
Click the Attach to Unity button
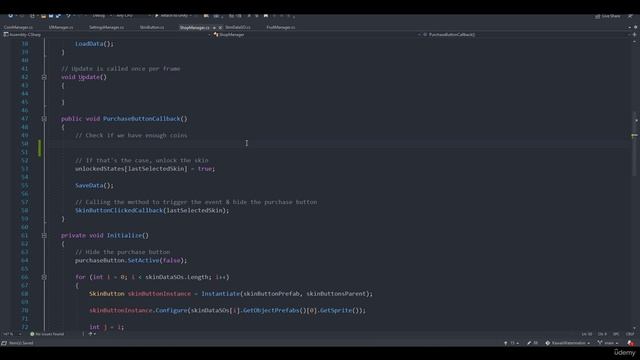(173, 16)
